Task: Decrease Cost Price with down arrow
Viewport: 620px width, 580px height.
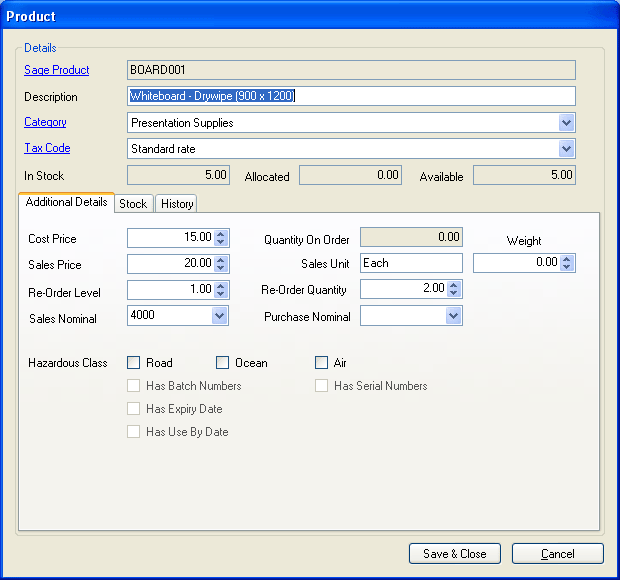Action: pos(221,242)
